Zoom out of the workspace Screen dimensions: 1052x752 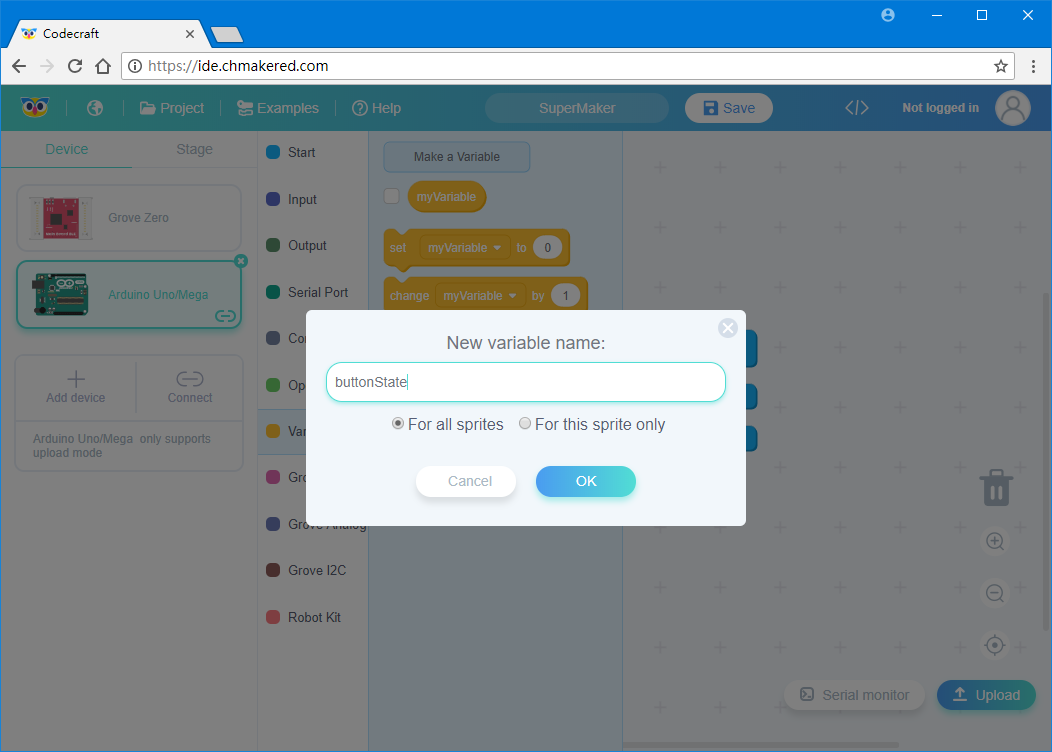pos(995,593)
